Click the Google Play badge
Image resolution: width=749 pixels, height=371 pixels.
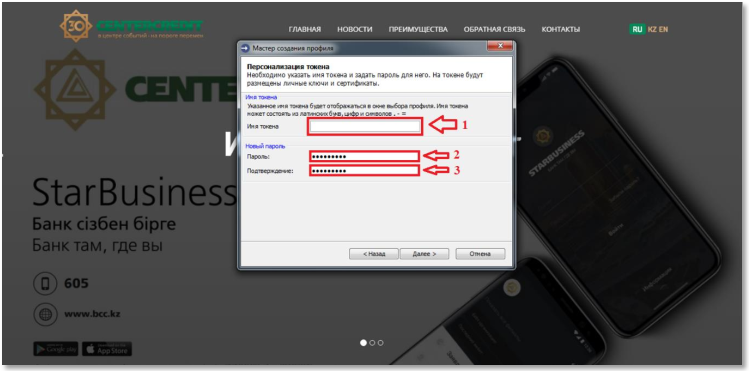(x=56, y=349)
